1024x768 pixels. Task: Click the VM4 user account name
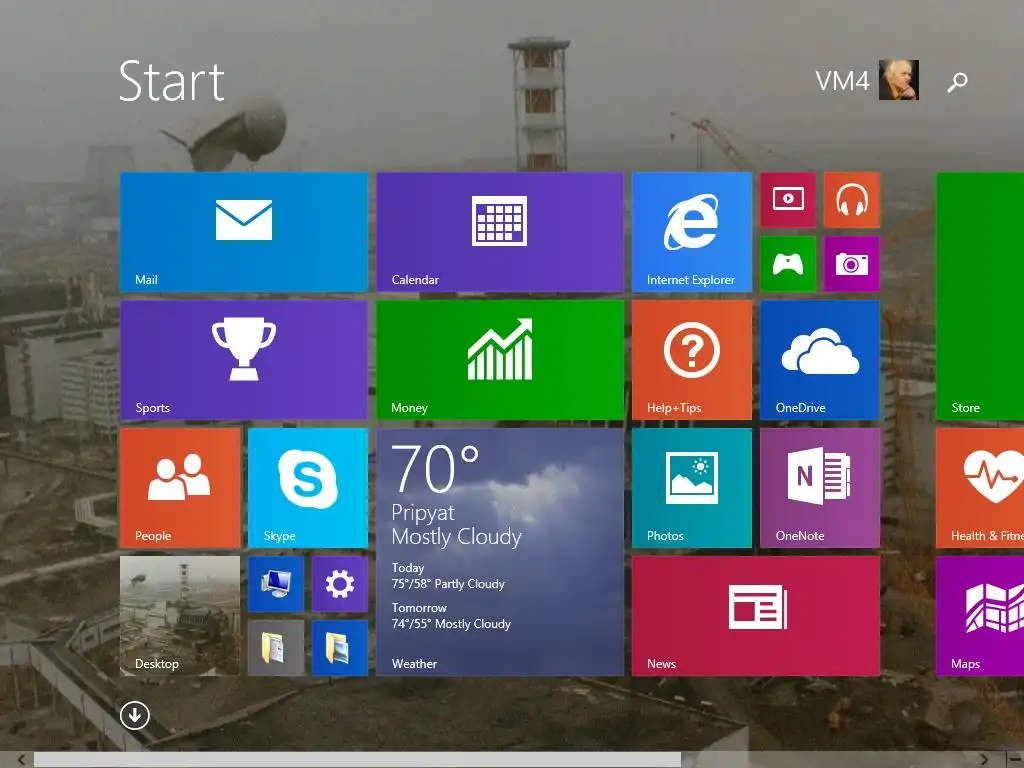tap(842, 81)
